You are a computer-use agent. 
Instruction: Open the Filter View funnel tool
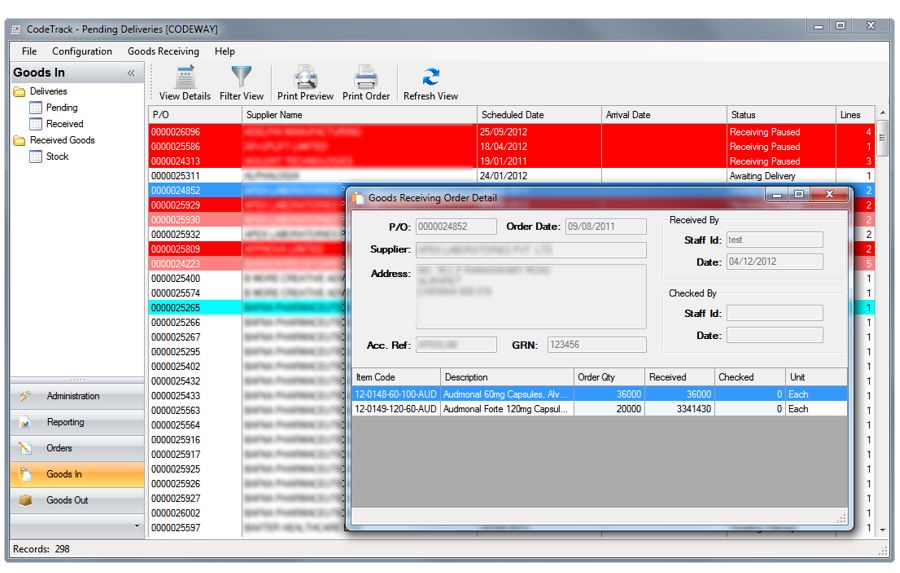[241, 77]
